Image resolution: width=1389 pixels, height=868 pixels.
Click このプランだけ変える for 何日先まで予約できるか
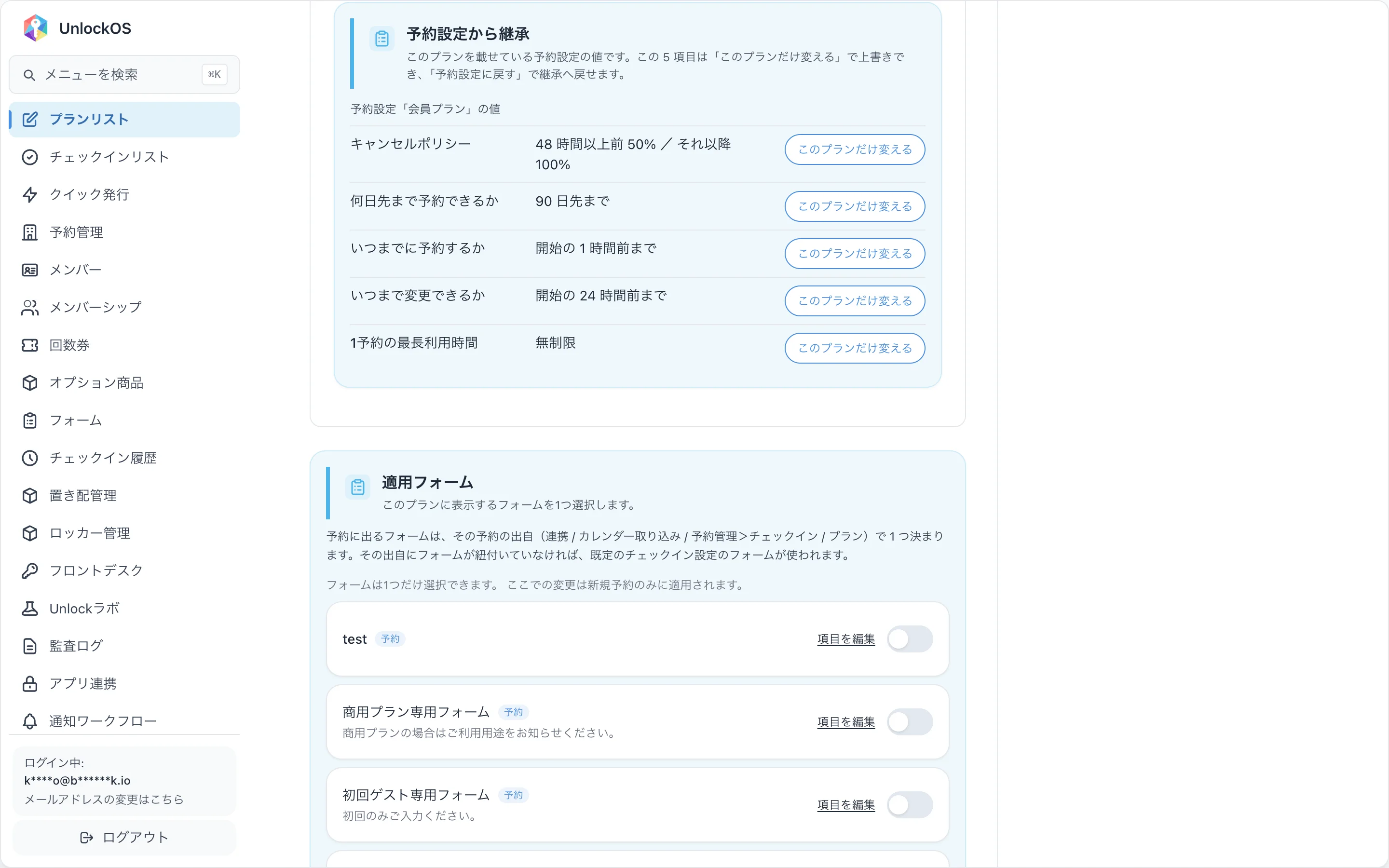(x=855, y=206)
